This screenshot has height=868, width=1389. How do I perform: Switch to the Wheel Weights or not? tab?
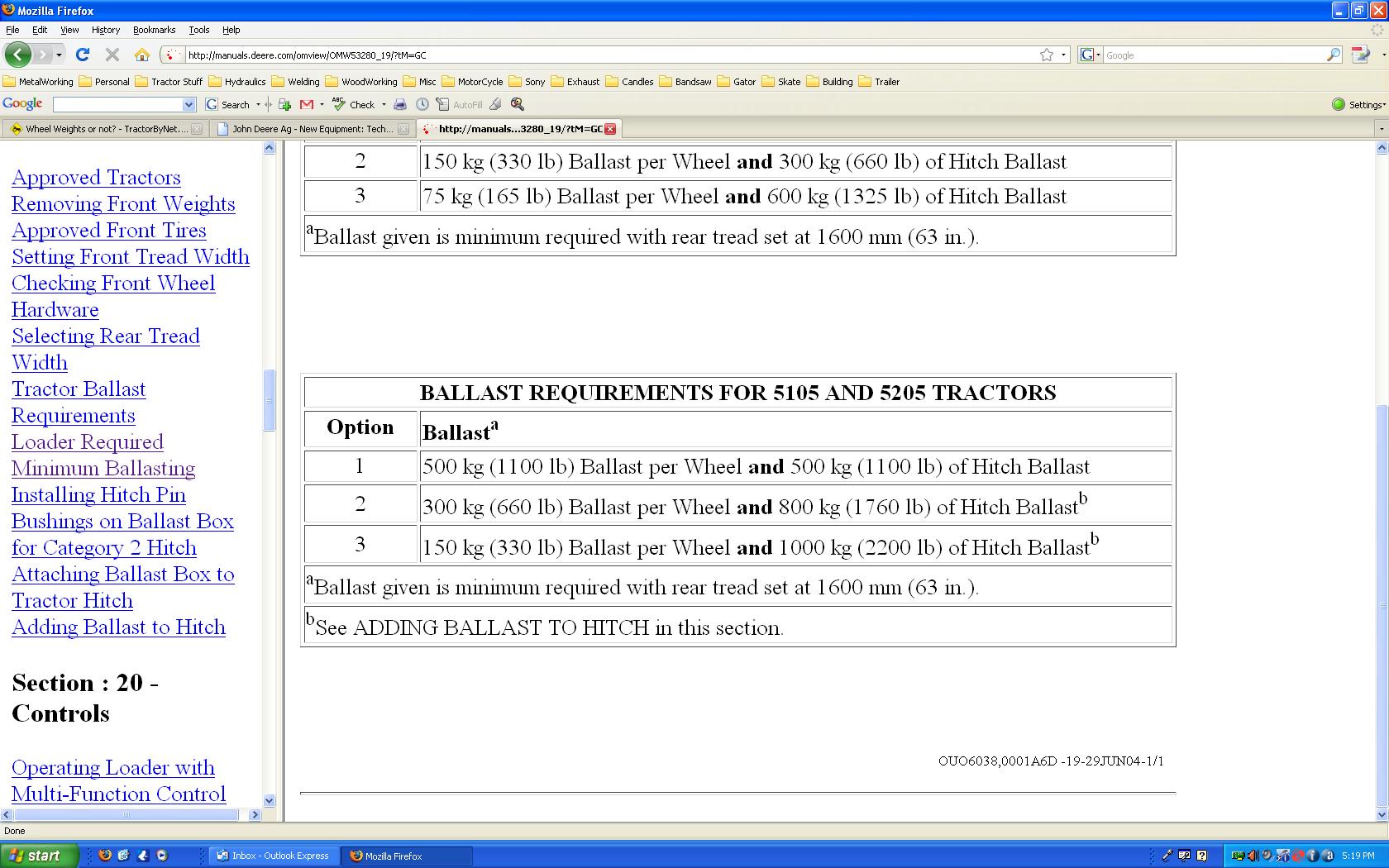[x=105, y=129]
